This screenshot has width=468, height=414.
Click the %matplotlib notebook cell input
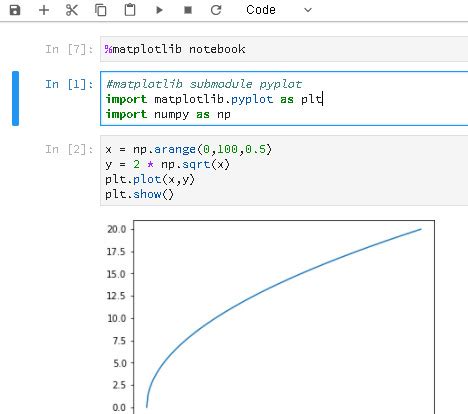(x=284, y=49)
